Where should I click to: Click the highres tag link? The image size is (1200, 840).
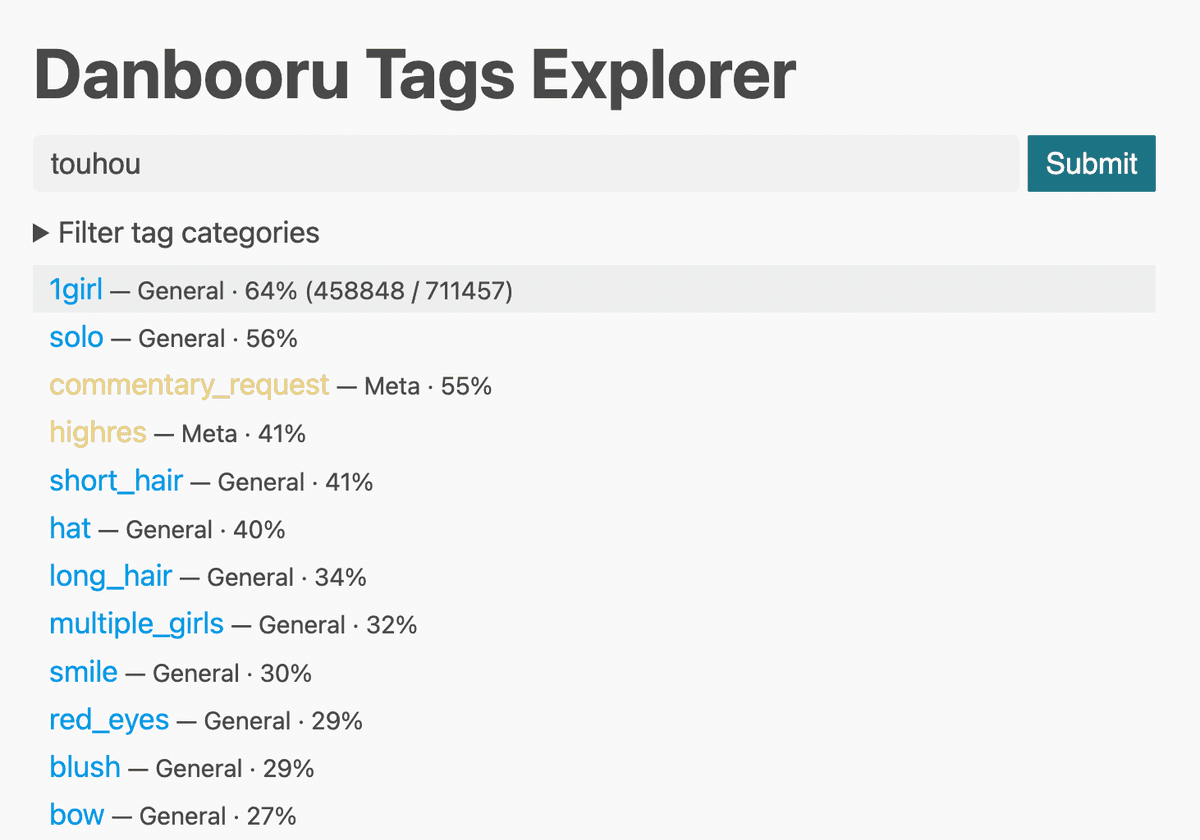click(x=97, y=433)
